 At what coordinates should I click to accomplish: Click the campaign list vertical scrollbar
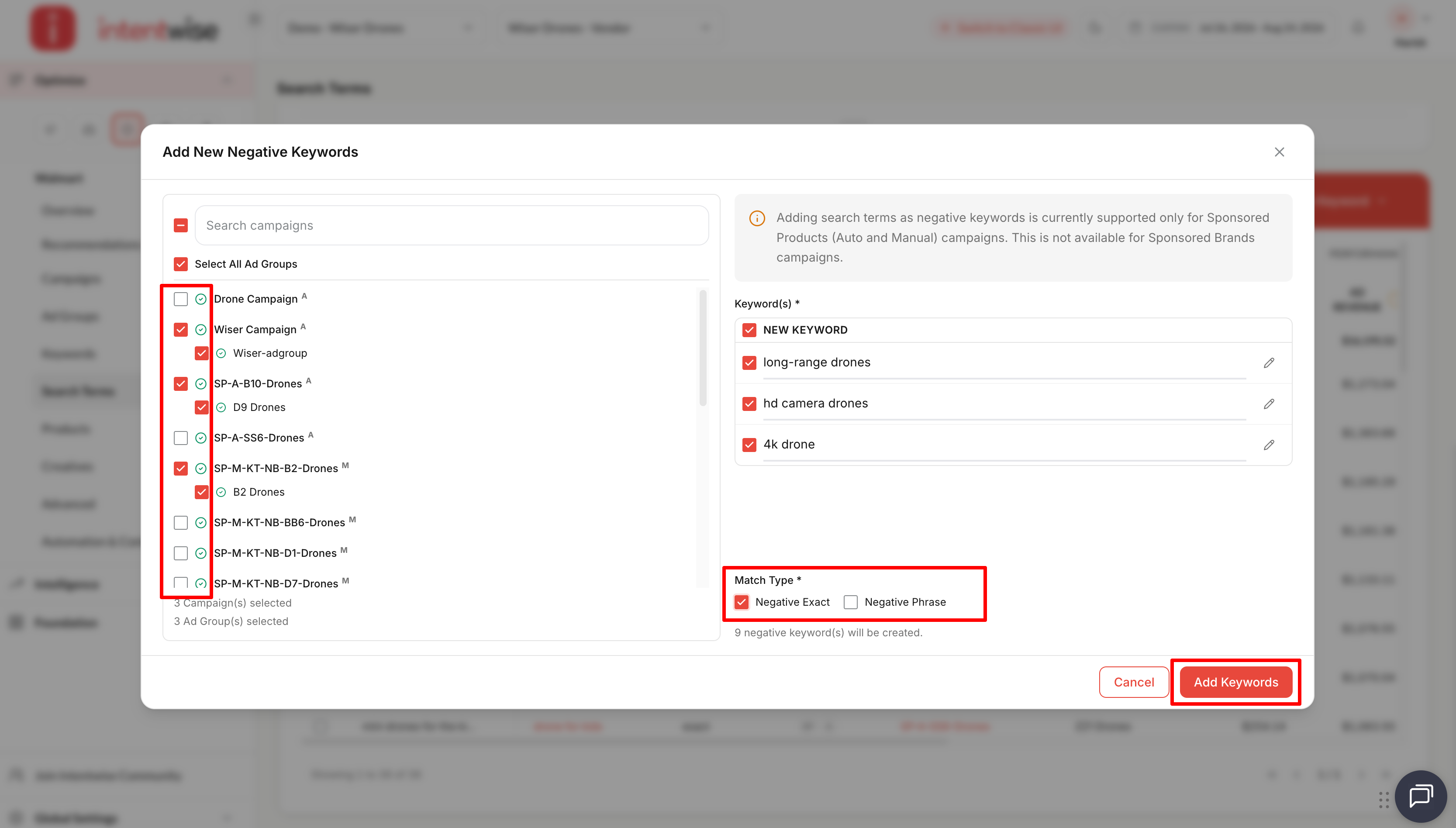coord(703,348)
